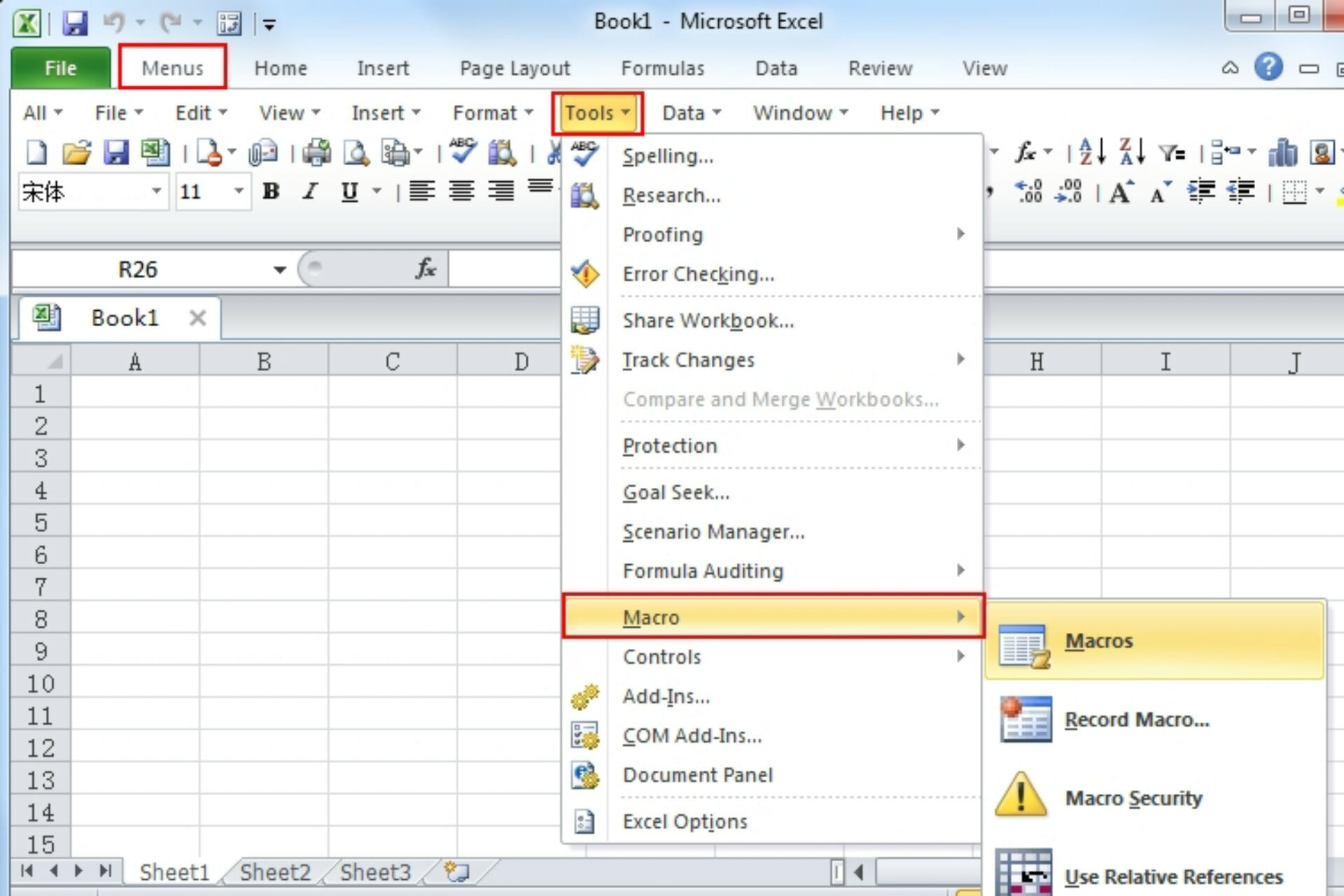Click the Increase Font Size icon
This screenshot has width=1344, height=896.
coord(1121,192)
